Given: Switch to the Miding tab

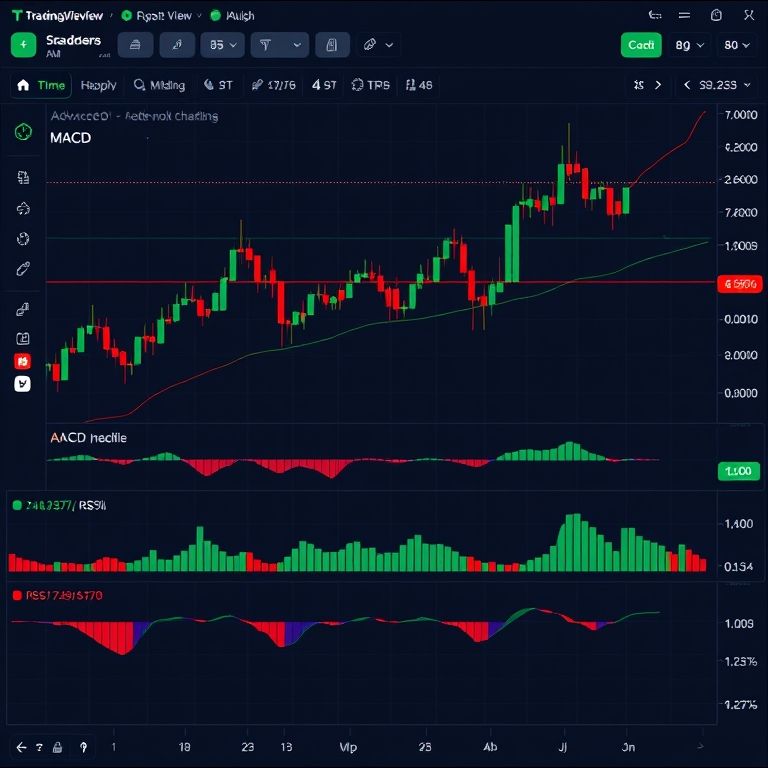Looking at the screenshot, I should [159, 85].
